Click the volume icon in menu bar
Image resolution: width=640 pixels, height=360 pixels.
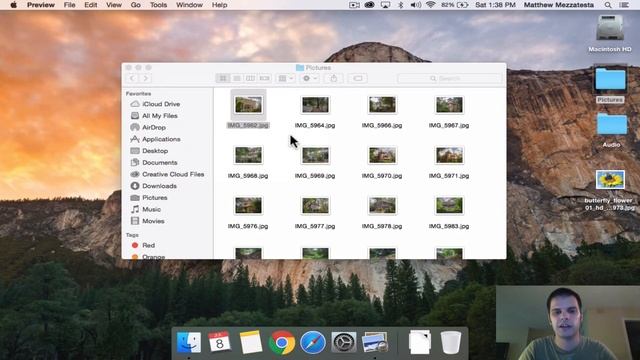(416, 5)
